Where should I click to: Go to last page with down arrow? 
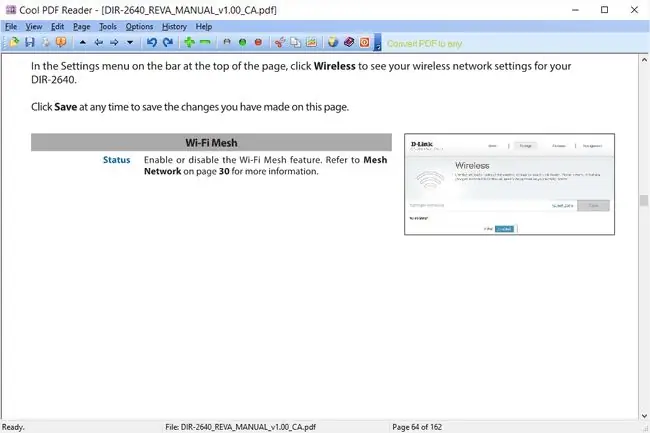130,42
